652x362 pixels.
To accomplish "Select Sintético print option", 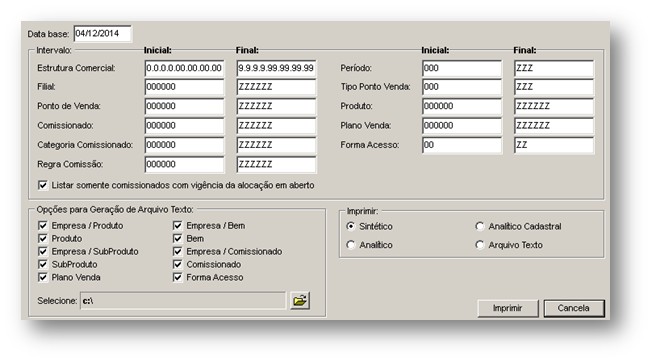I will pos(351,226).
